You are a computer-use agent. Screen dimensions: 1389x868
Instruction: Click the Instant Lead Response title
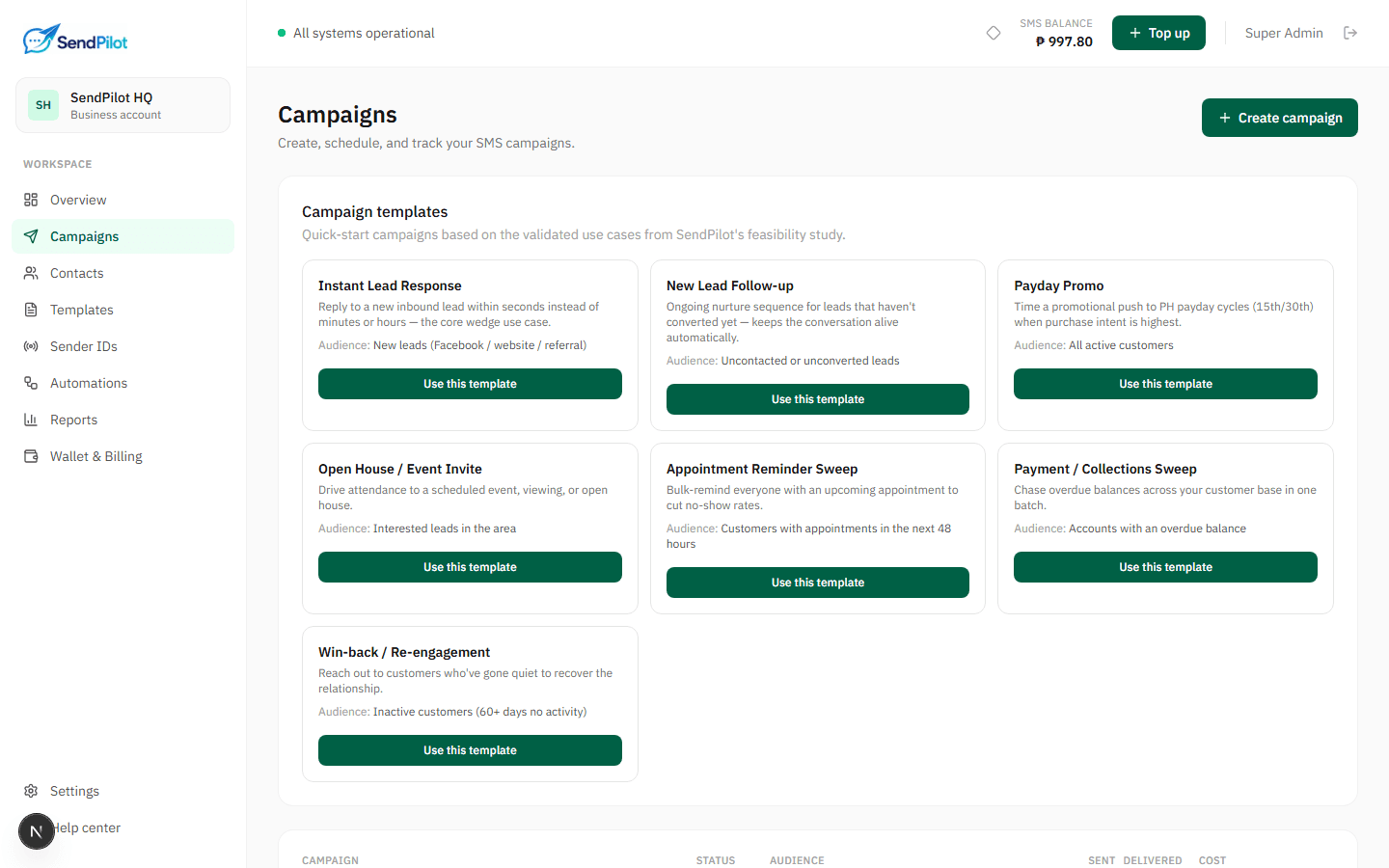390,285
